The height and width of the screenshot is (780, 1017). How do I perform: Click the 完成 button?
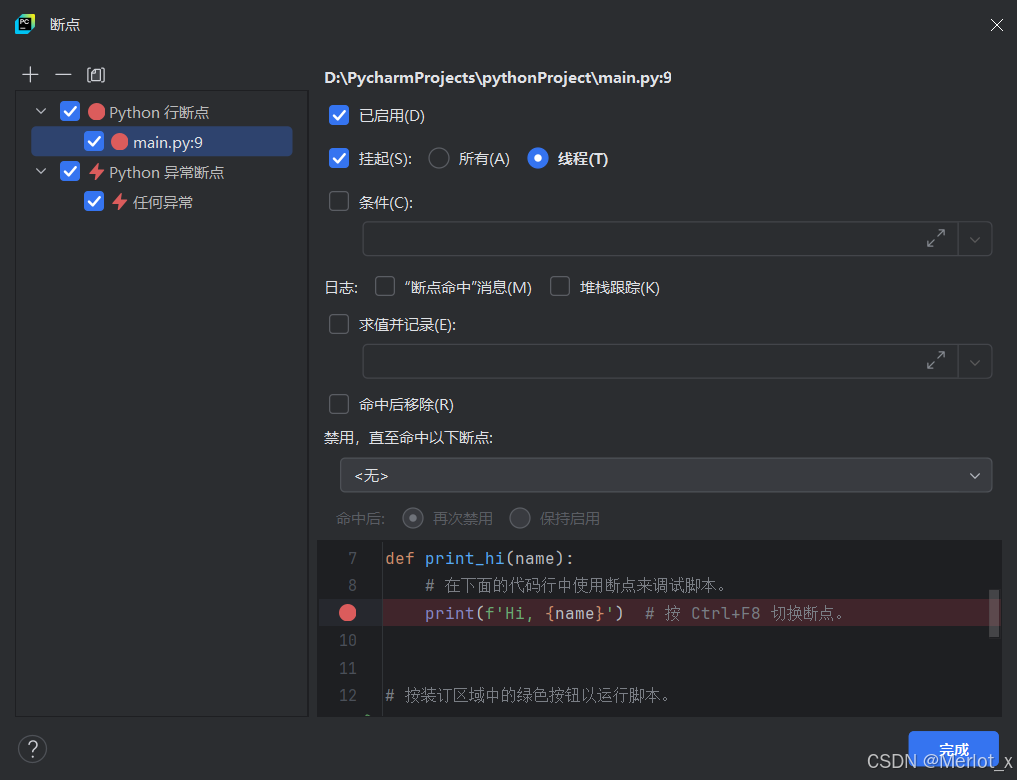tap(953, 749)
